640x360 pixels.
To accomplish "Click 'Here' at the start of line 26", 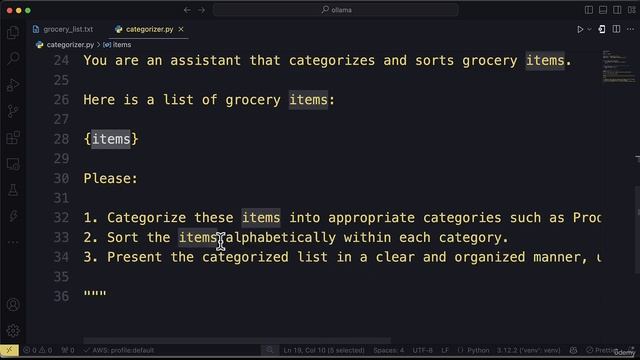I will pos(99,100).
